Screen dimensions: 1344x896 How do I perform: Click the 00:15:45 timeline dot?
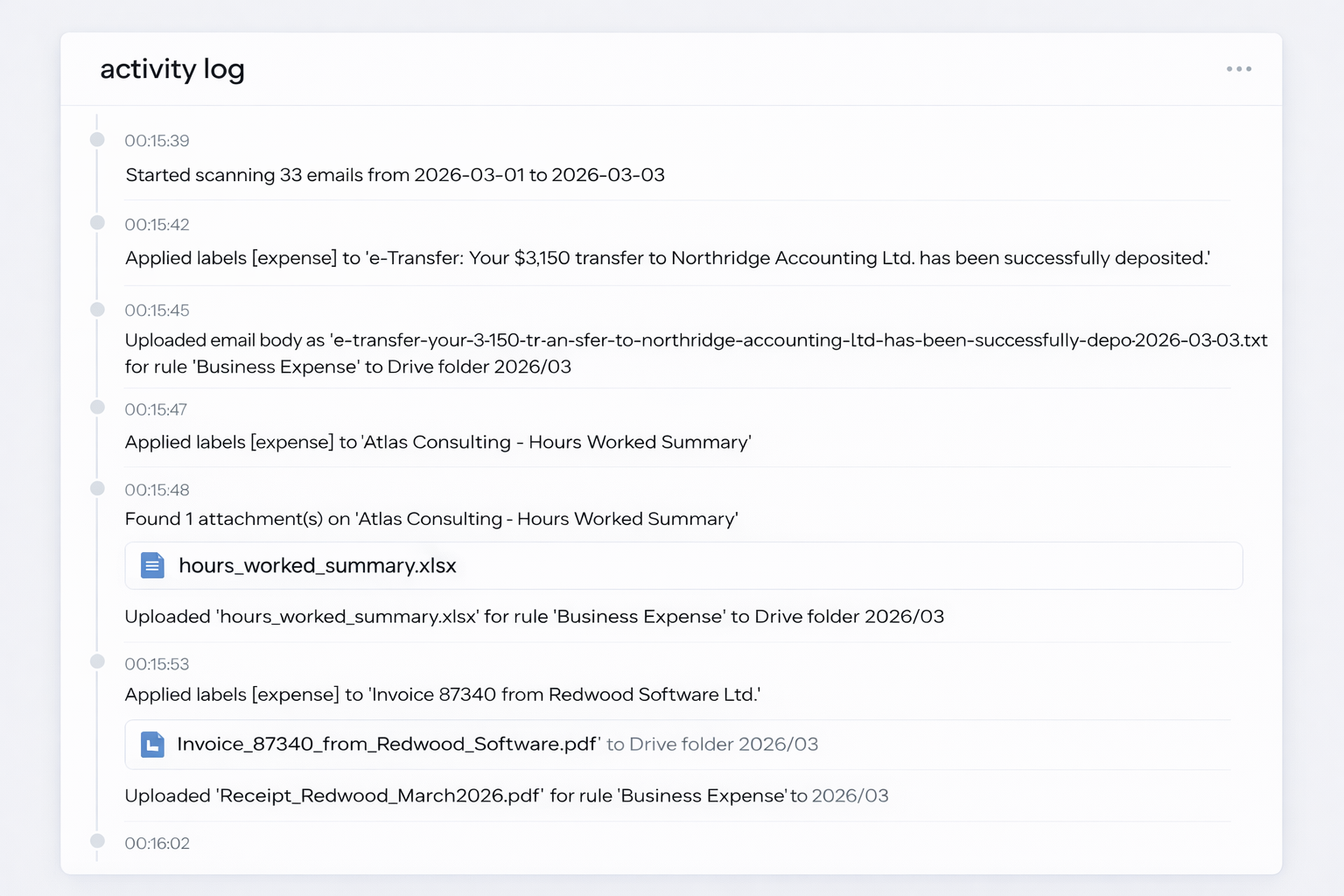(x=97, y=309)
